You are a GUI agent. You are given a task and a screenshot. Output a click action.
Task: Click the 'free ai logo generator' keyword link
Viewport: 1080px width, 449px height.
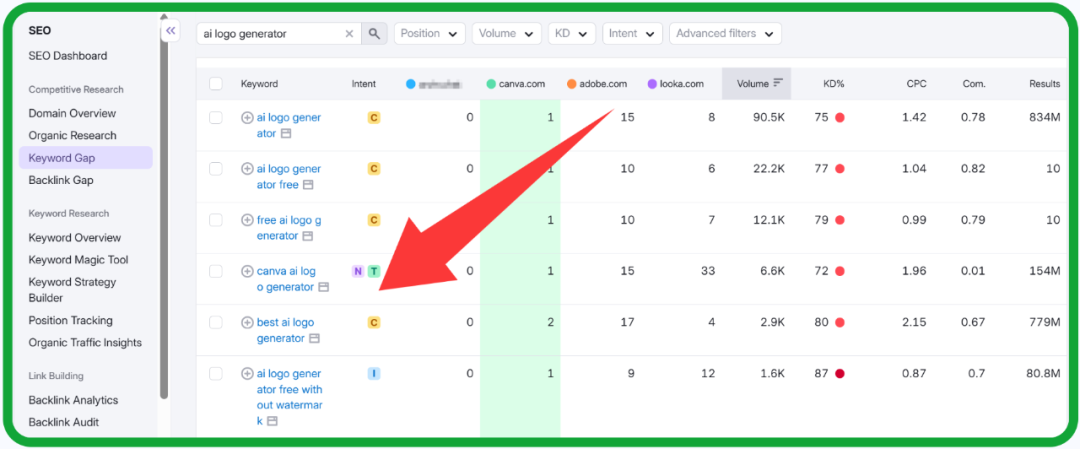(288, 220)
